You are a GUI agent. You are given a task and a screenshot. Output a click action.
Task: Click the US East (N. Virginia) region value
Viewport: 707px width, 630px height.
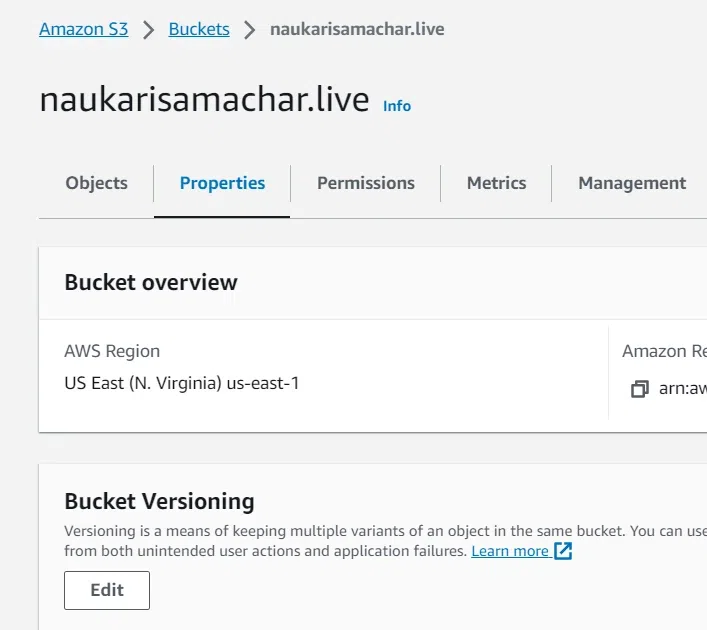[182, 383]
